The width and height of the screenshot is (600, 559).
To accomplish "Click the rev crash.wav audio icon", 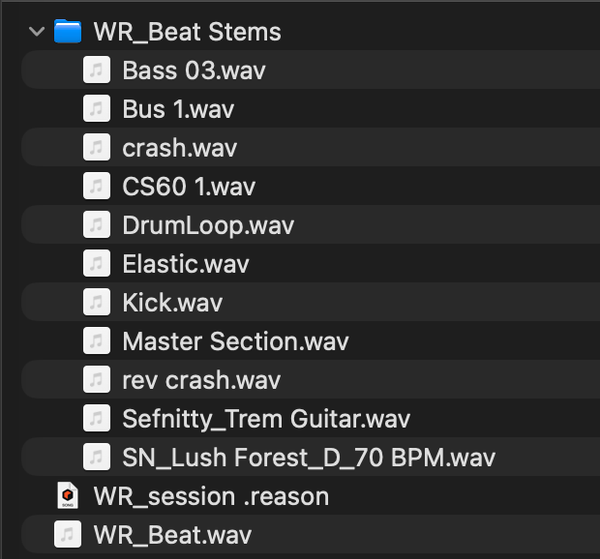I will tap(97, 380).
